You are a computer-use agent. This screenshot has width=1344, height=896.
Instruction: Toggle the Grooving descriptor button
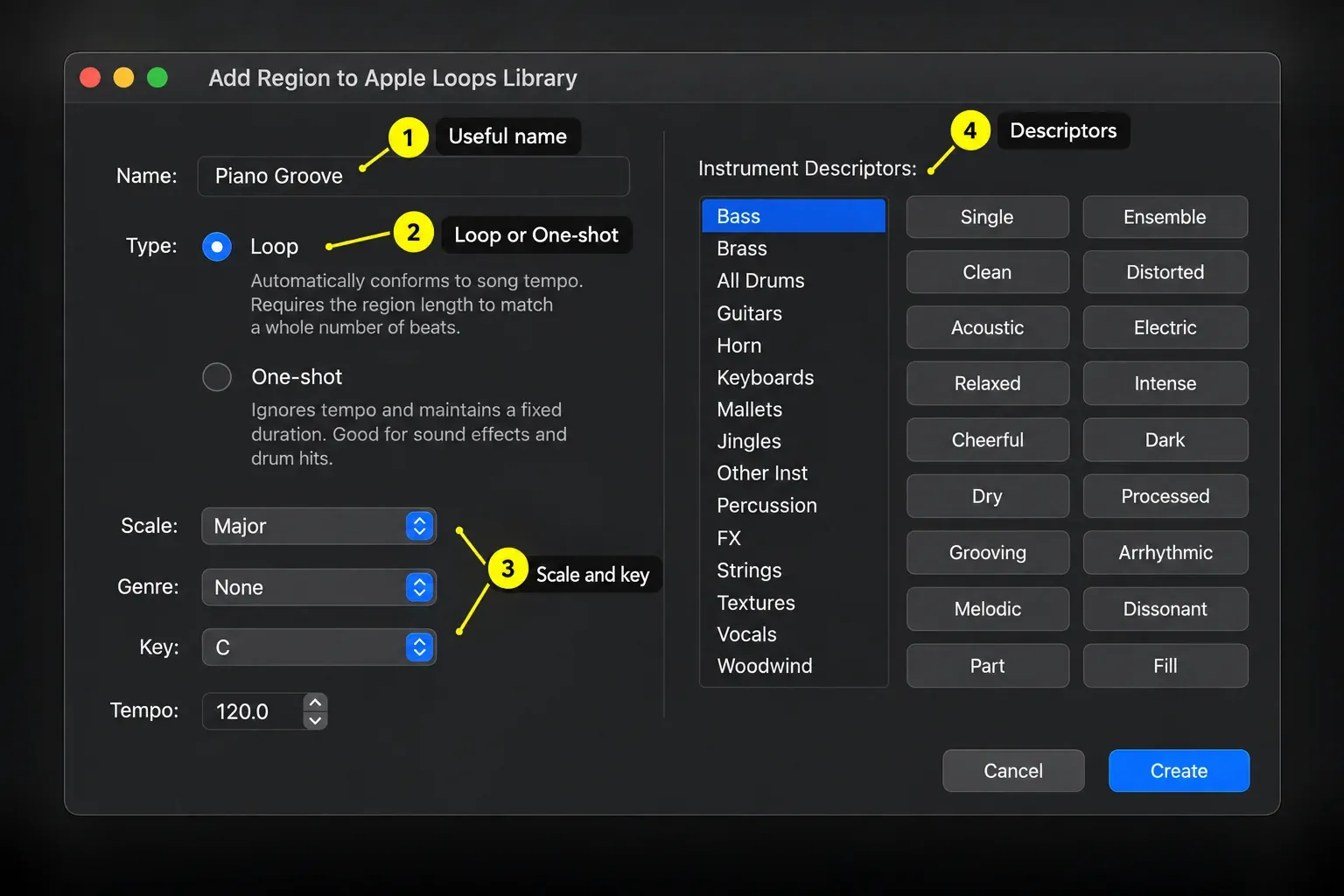987,552
